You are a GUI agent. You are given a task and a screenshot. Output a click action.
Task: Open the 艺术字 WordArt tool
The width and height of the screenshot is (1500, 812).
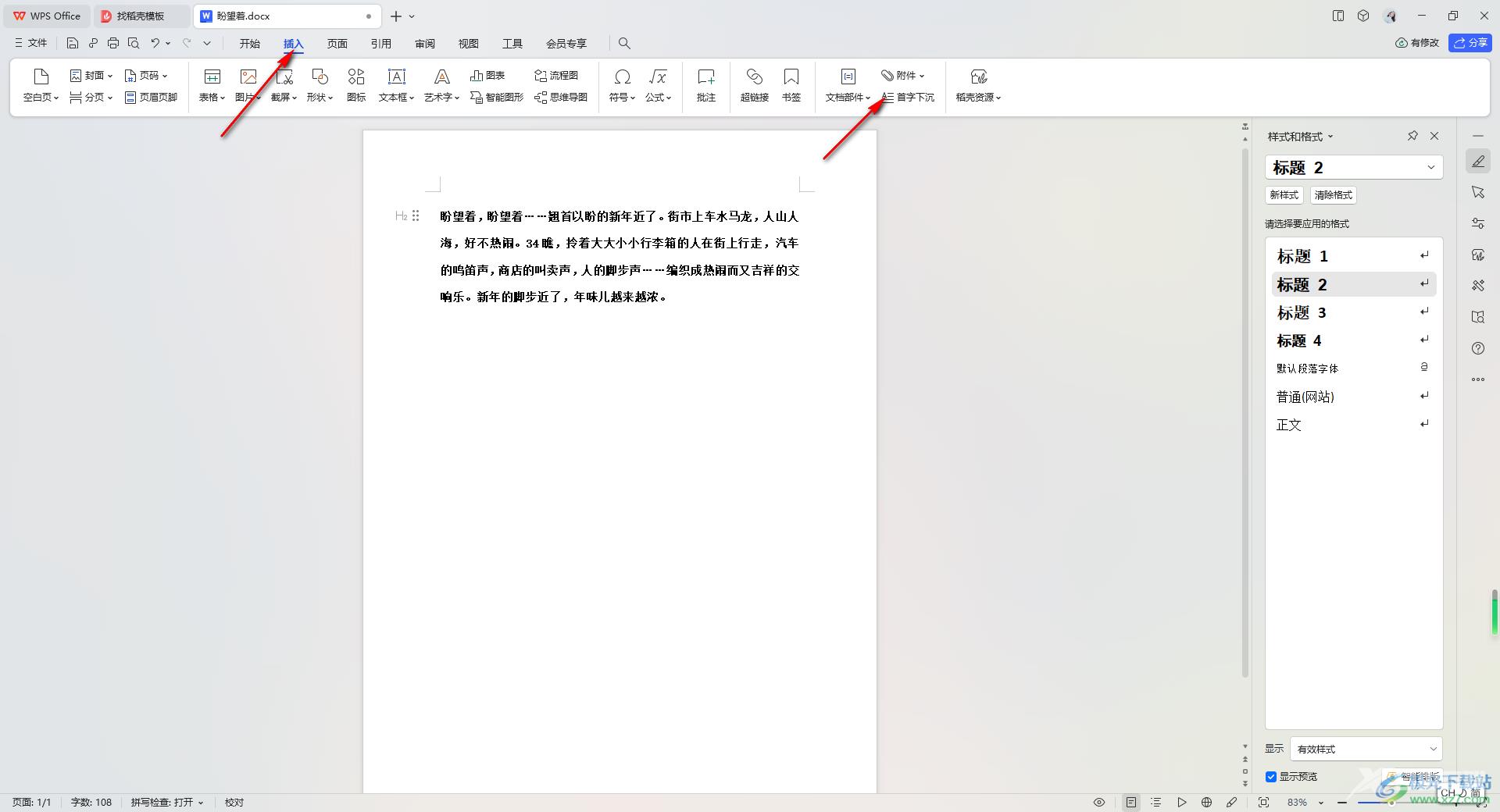[x=441, y=86]
